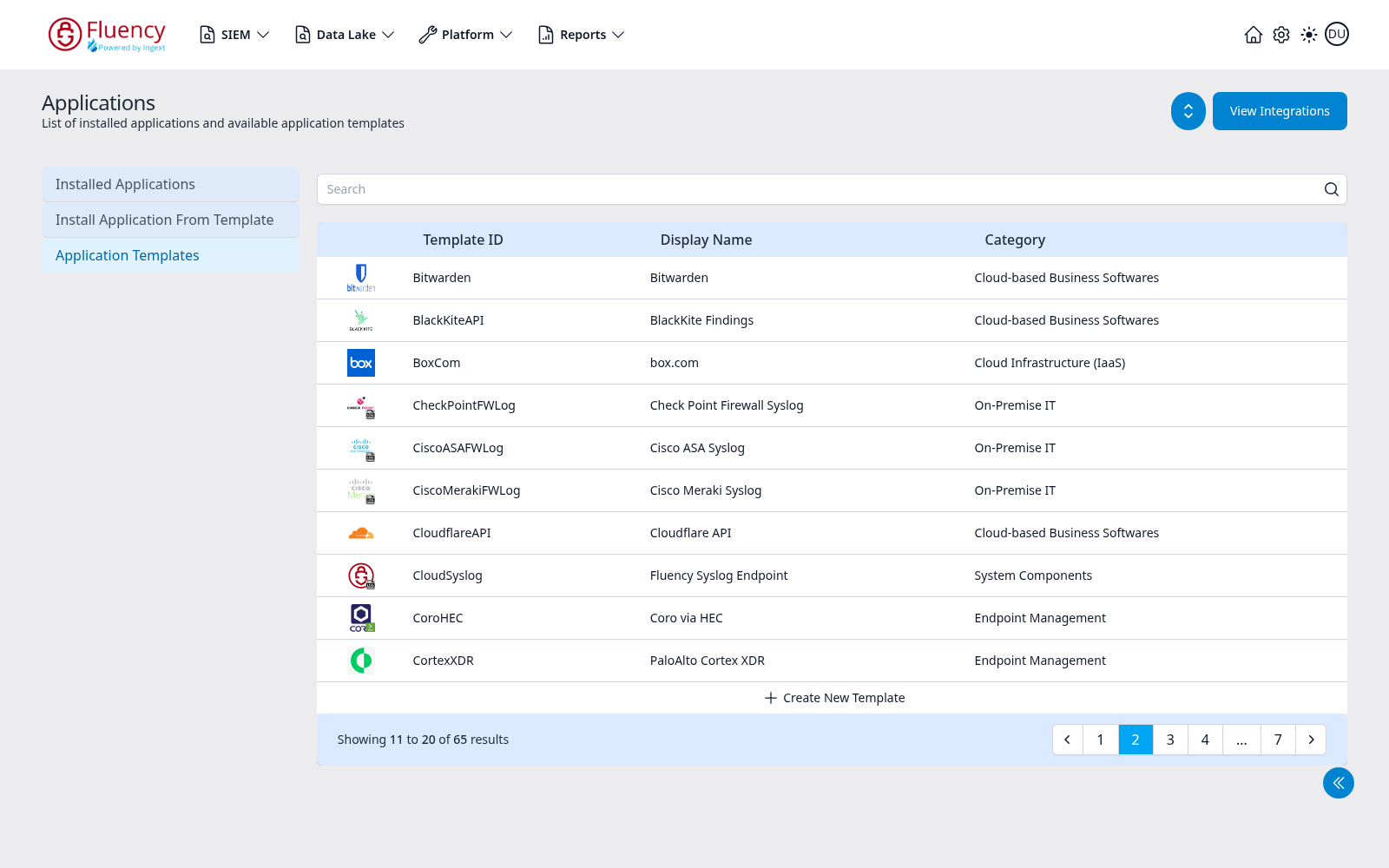Image resolution: width=1389 pixels, height=868 pixels.
Task: Click the Bitwarden shield logo
Action: [x=361, y=278]
